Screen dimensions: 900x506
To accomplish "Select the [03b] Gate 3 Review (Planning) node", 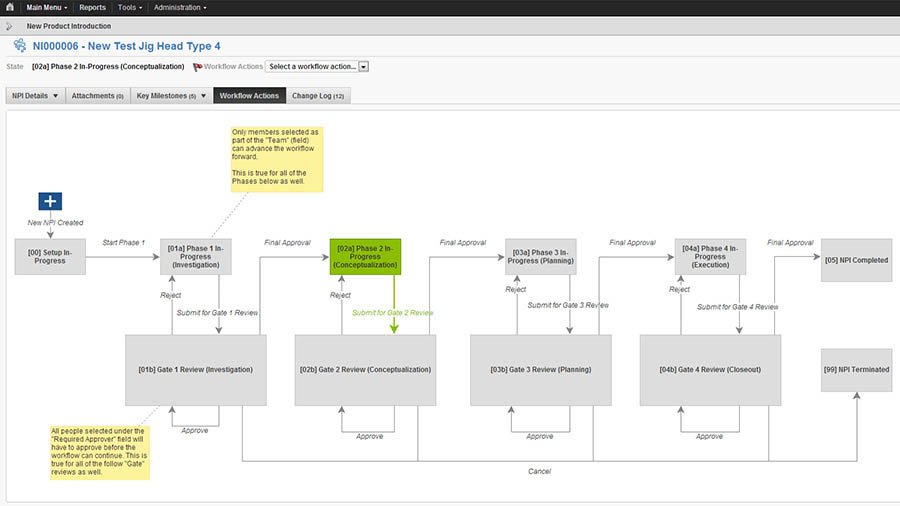I will pos(541,370).
